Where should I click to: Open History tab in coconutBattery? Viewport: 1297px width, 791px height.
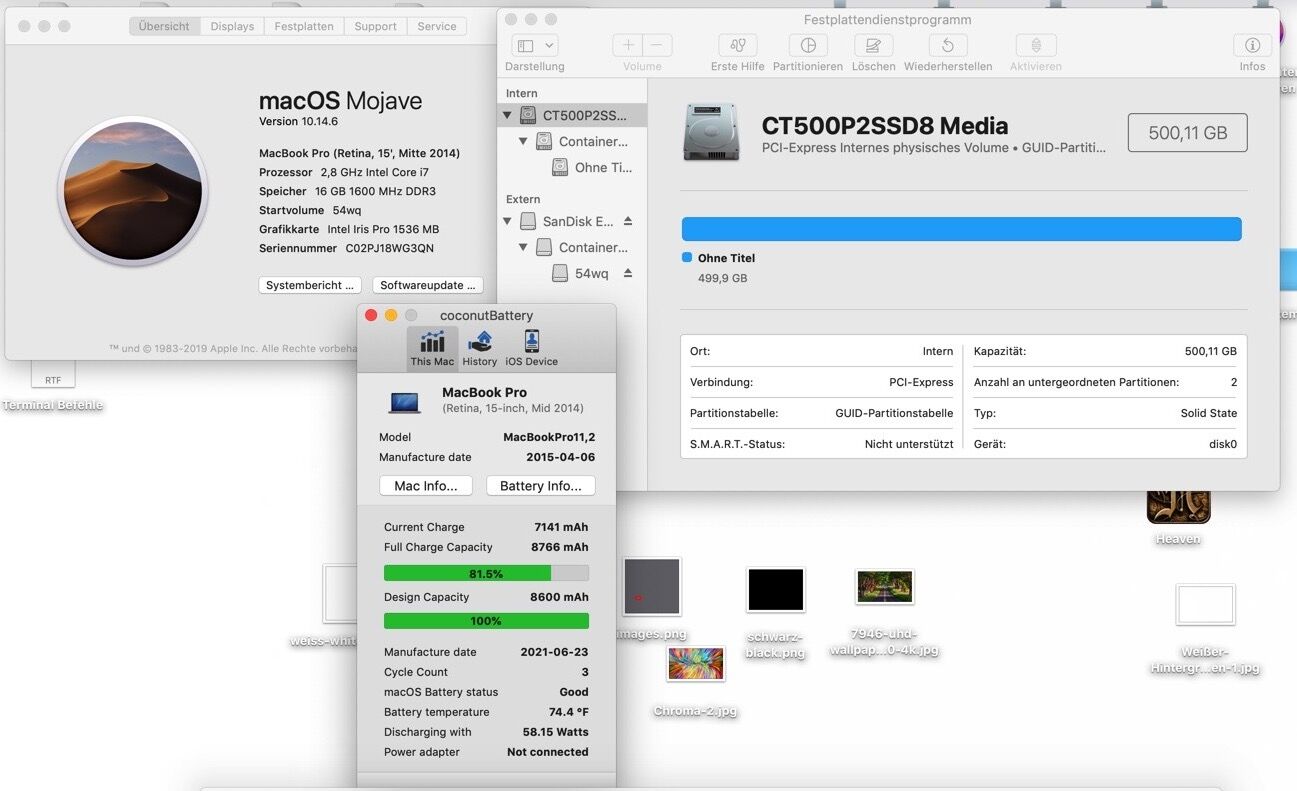click(x=480, y=348)
